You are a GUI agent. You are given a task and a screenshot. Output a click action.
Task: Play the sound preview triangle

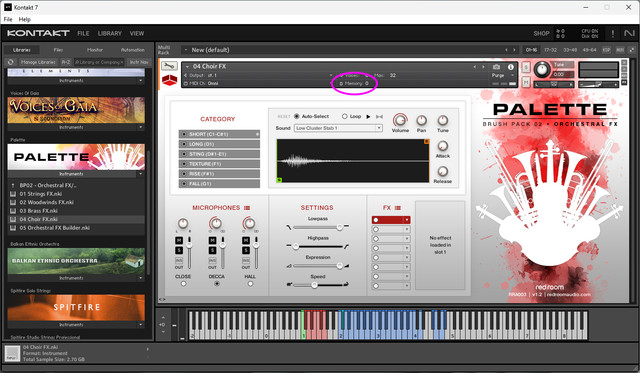368,117
